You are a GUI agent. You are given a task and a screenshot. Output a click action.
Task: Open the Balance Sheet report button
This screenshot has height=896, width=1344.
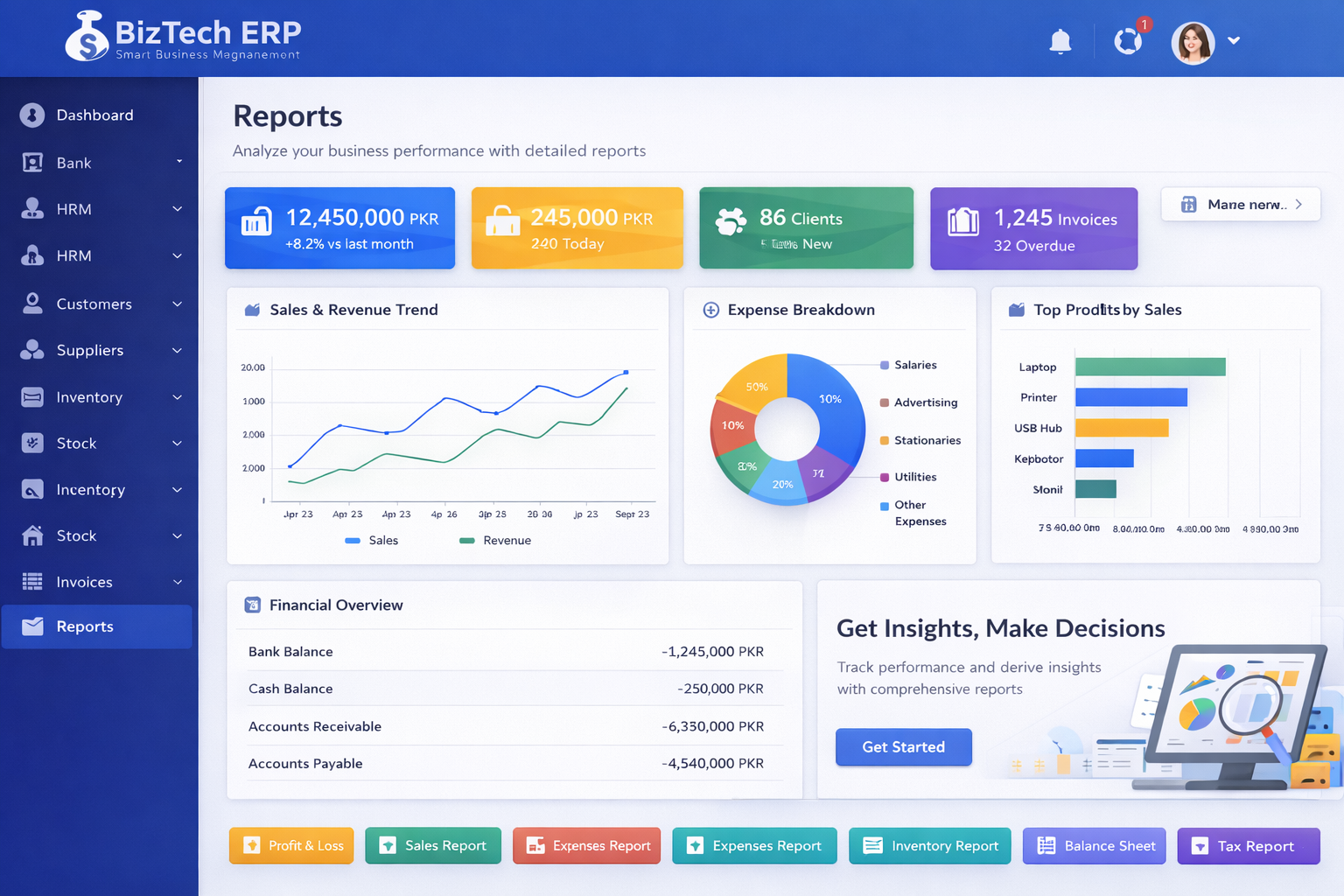pos(1094,846)
